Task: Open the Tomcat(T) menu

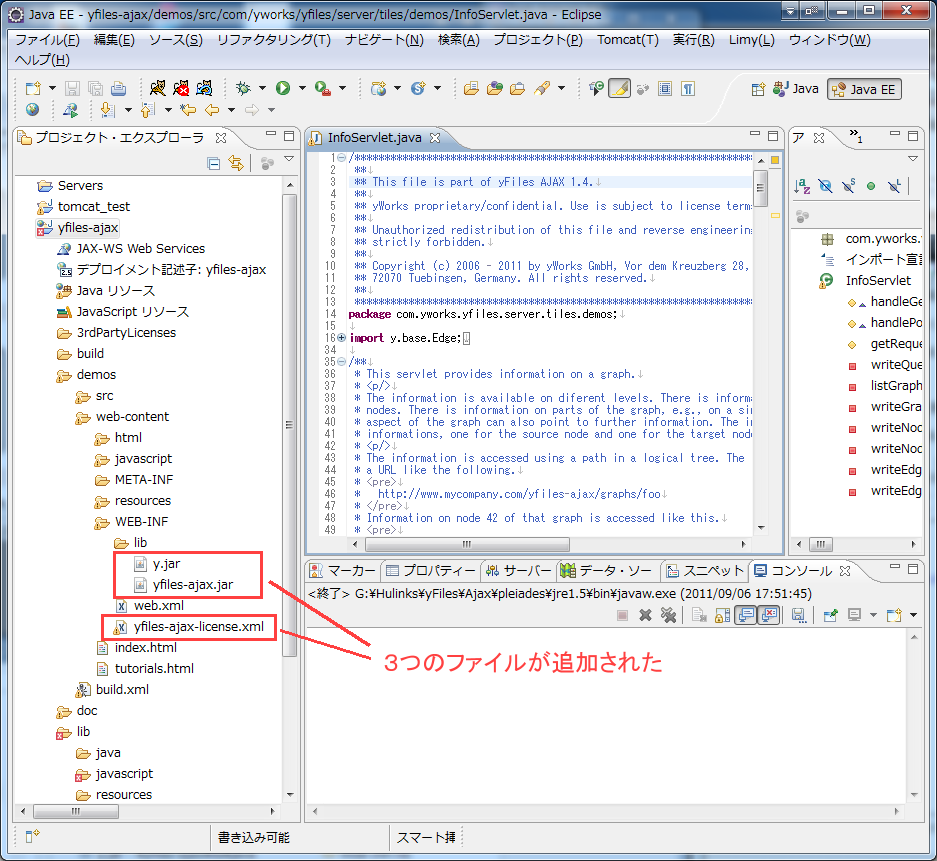Action: click(x=627, y=40)
